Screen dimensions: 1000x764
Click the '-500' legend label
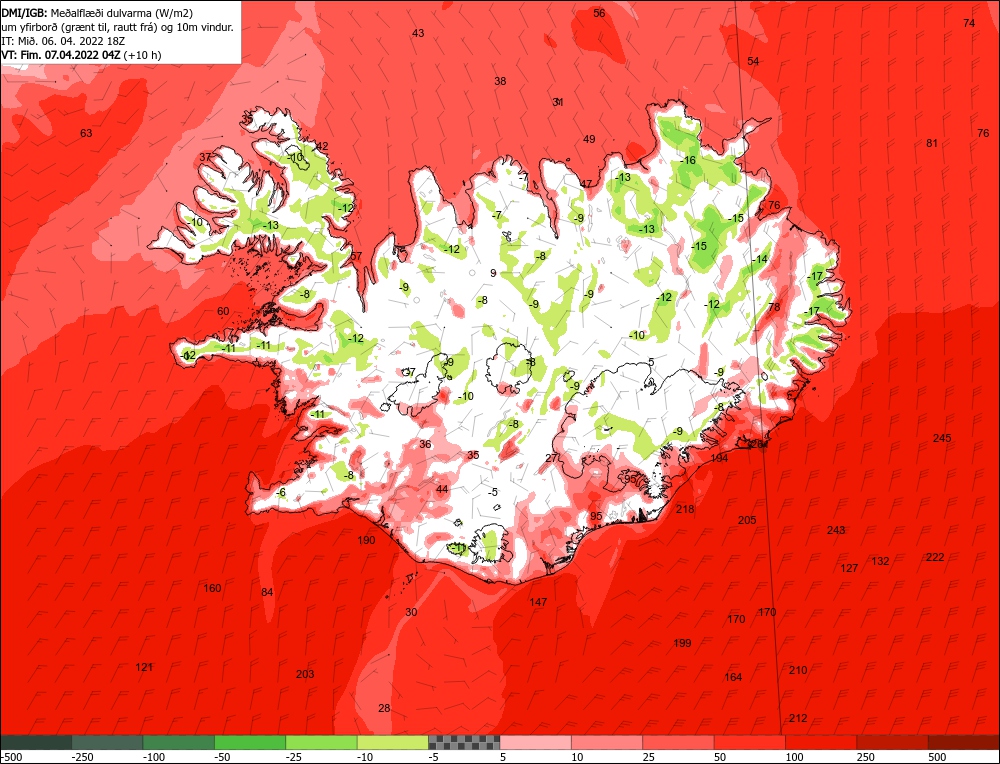click(x=11, y=757)
